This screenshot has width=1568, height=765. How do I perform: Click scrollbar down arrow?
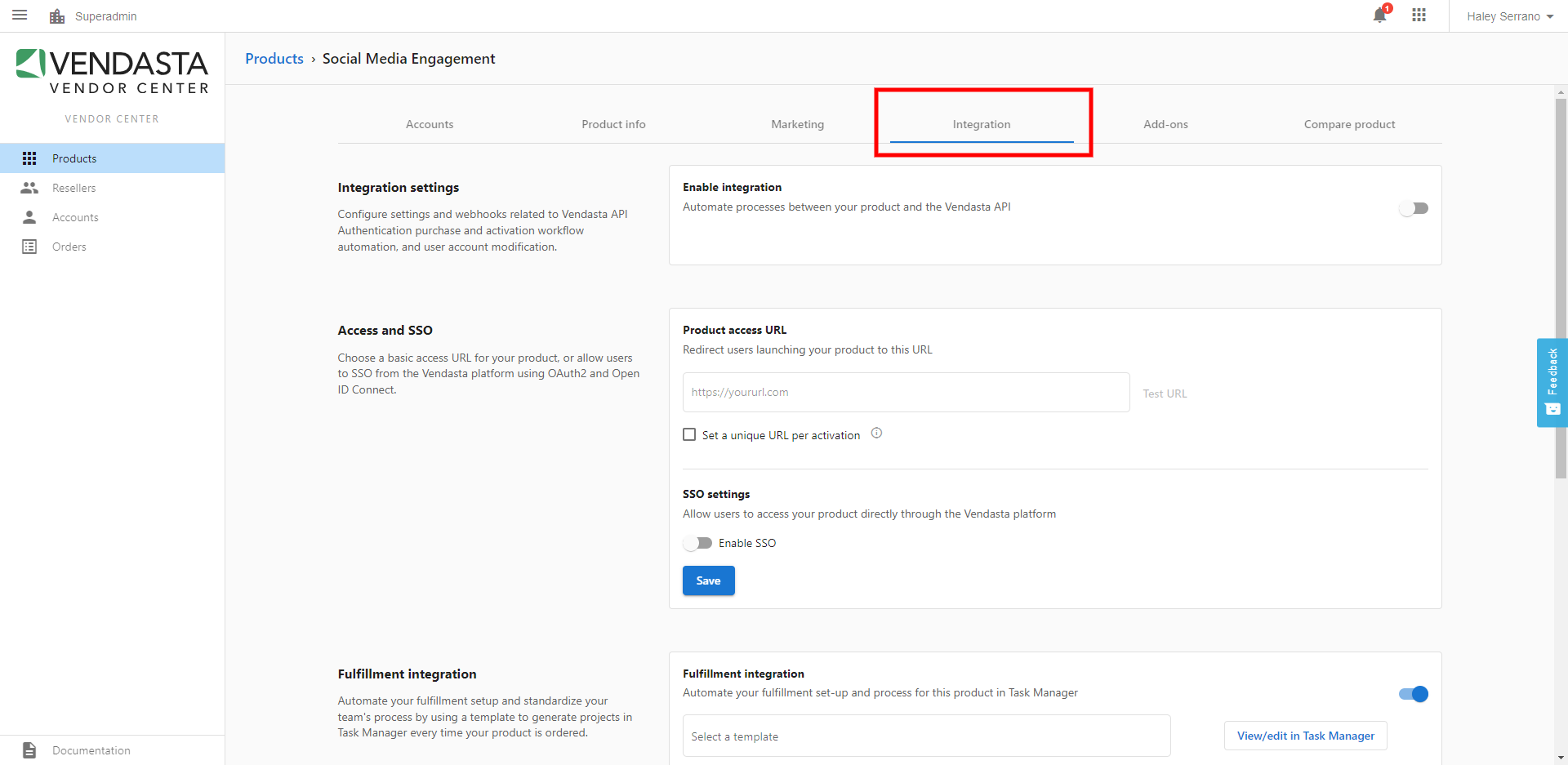point(1561,758)
